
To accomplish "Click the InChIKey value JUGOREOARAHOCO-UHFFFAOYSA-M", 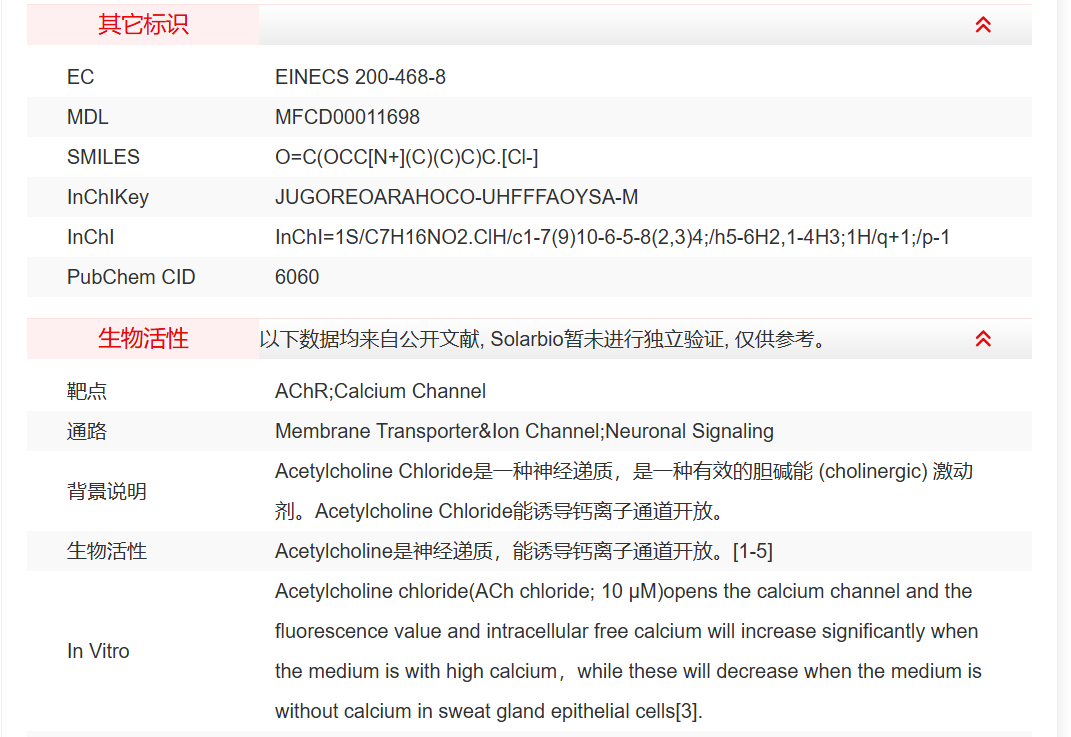I will (456, 197).
